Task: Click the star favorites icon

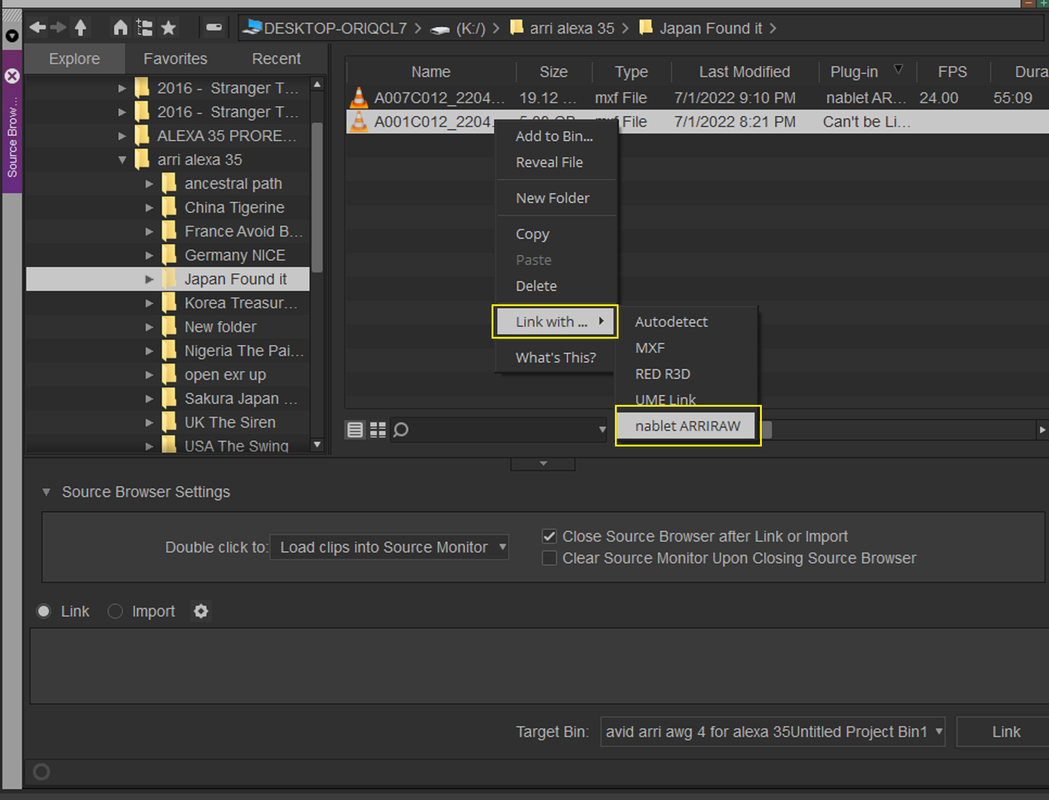Action: point(169,27)
